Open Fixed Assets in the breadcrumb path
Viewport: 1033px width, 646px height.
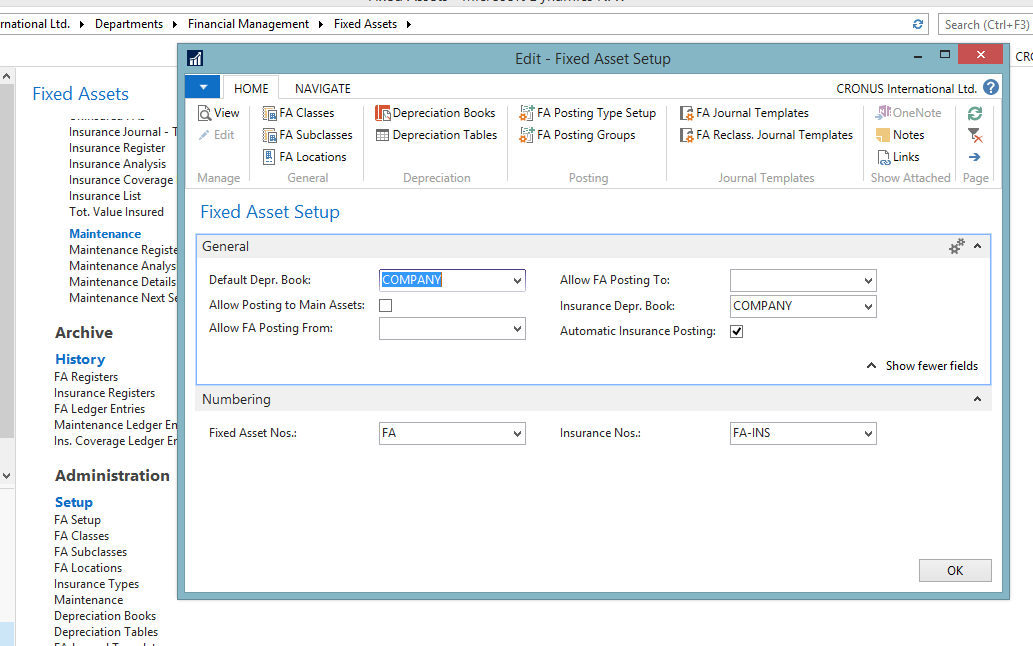365,23
